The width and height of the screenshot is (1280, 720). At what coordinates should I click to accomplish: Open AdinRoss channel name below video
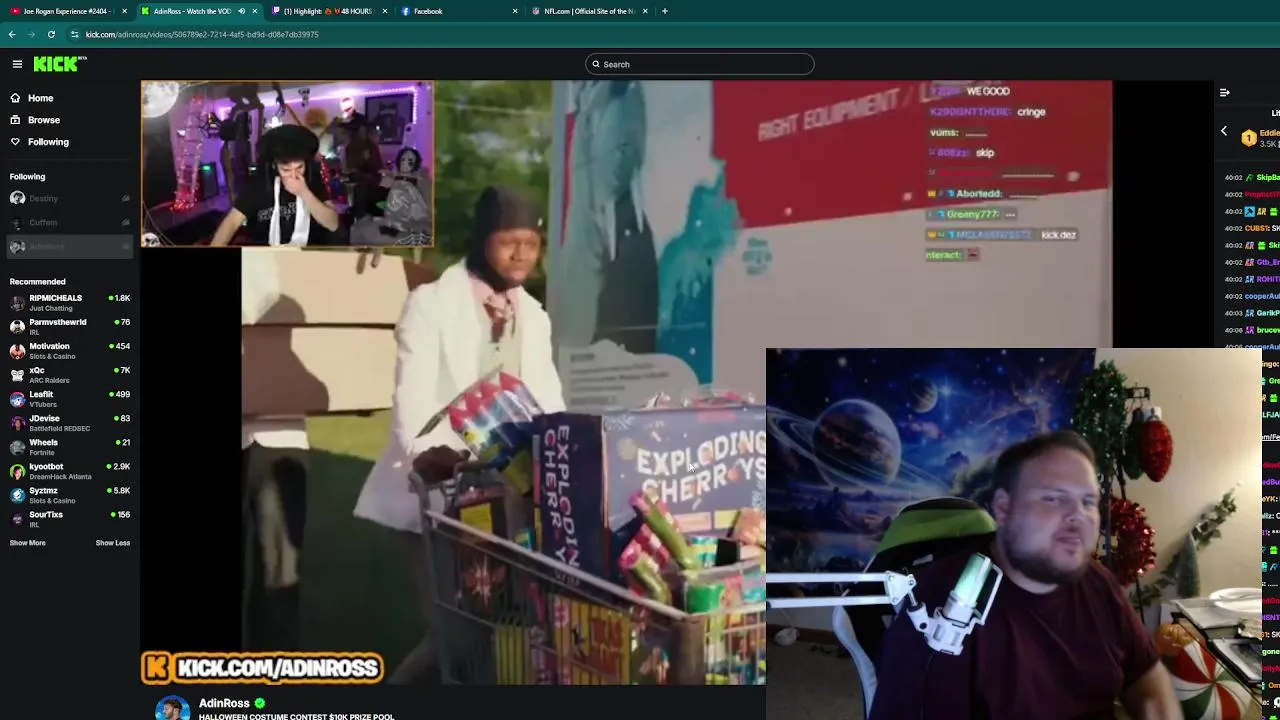tap(224, 703)
